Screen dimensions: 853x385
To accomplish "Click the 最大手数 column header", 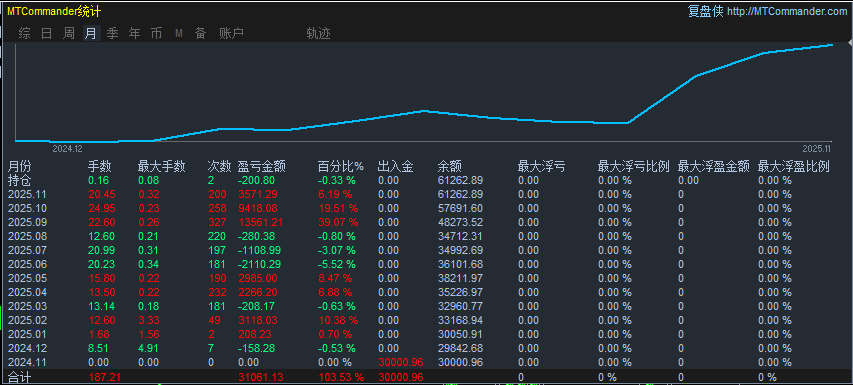I will (162, 167).
